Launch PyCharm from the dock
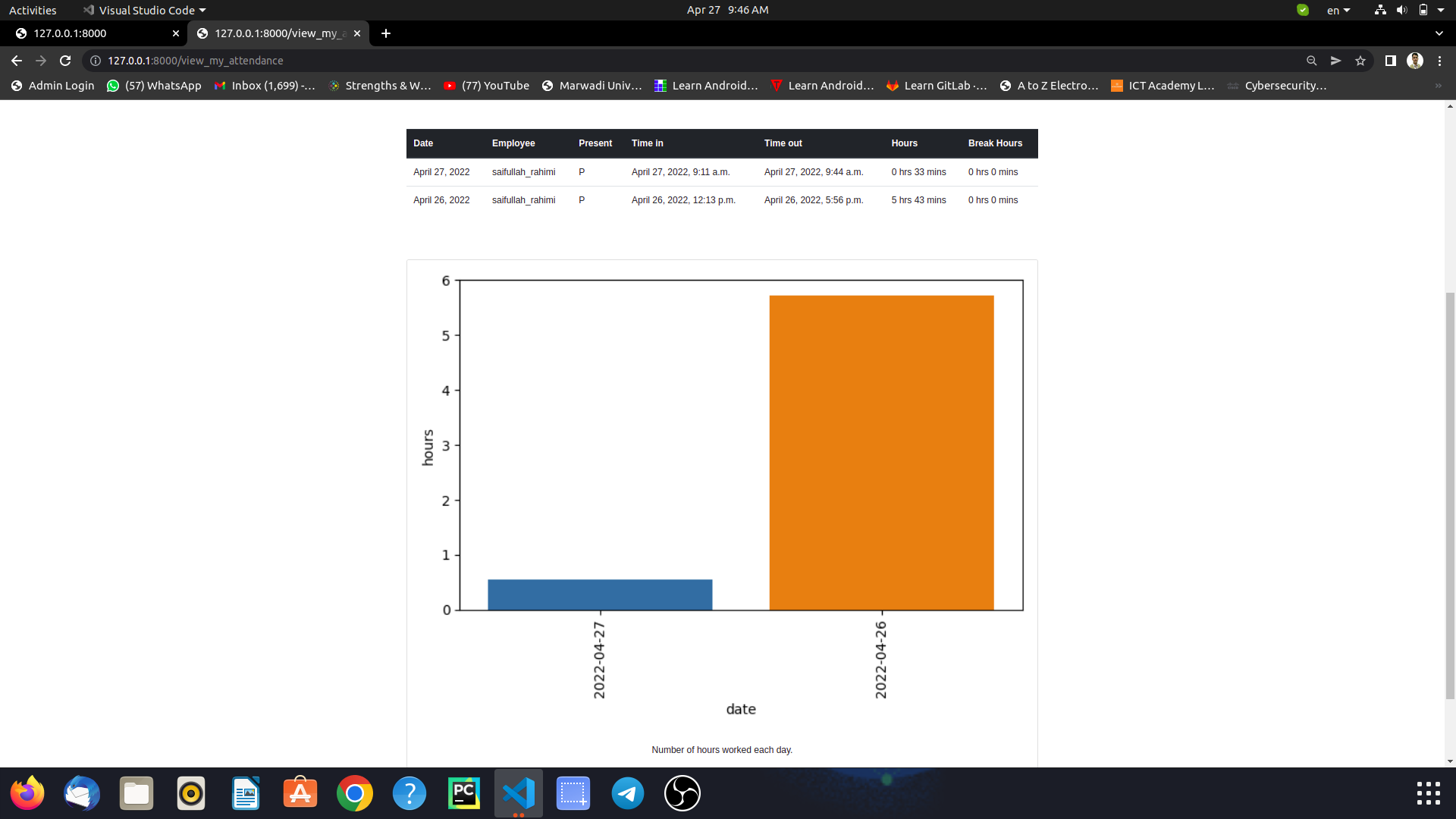 point(463,793)
